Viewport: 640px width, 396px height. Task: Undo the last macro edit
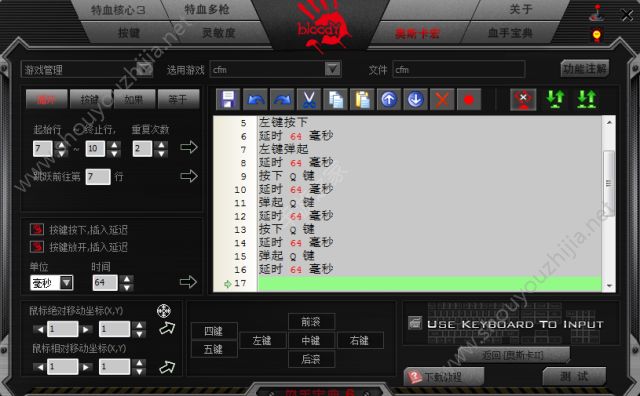(255, 99)
